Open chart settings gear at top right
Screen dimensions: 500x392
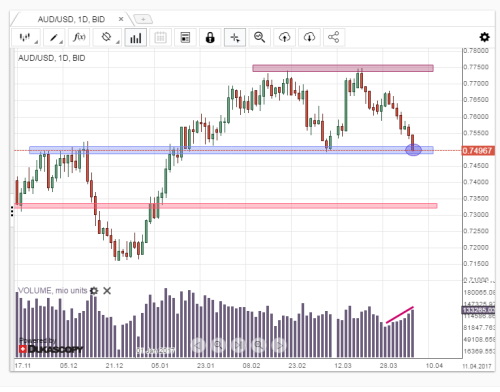(x=485, y=37)
